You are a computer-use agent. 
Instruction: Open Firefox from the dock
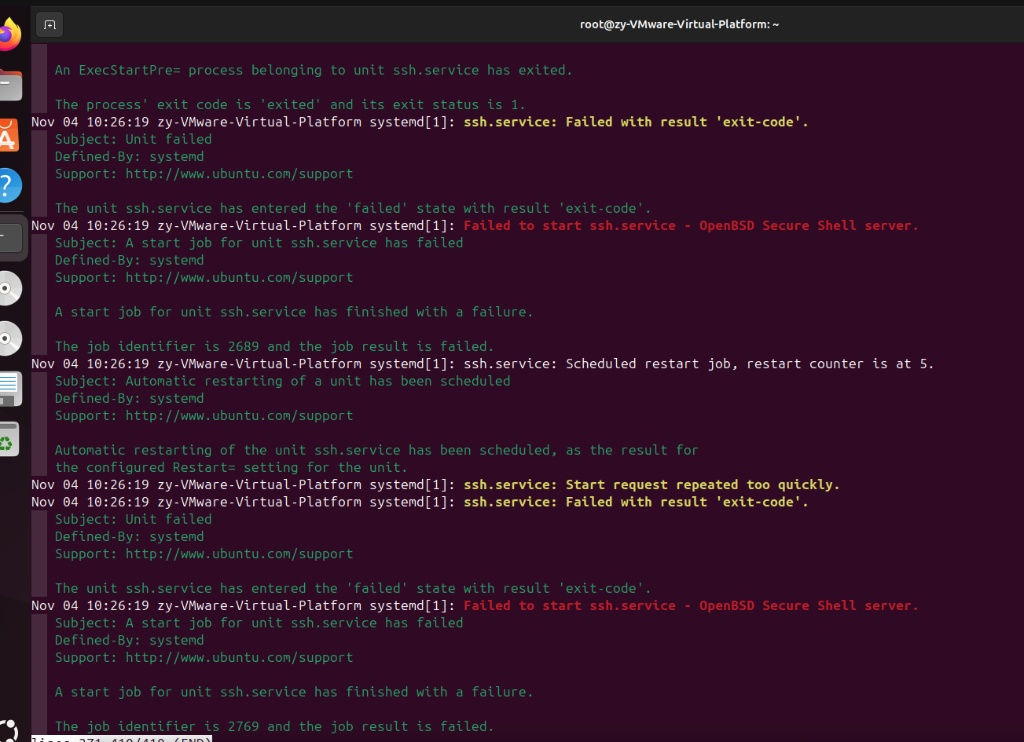[x=8, y=37]
